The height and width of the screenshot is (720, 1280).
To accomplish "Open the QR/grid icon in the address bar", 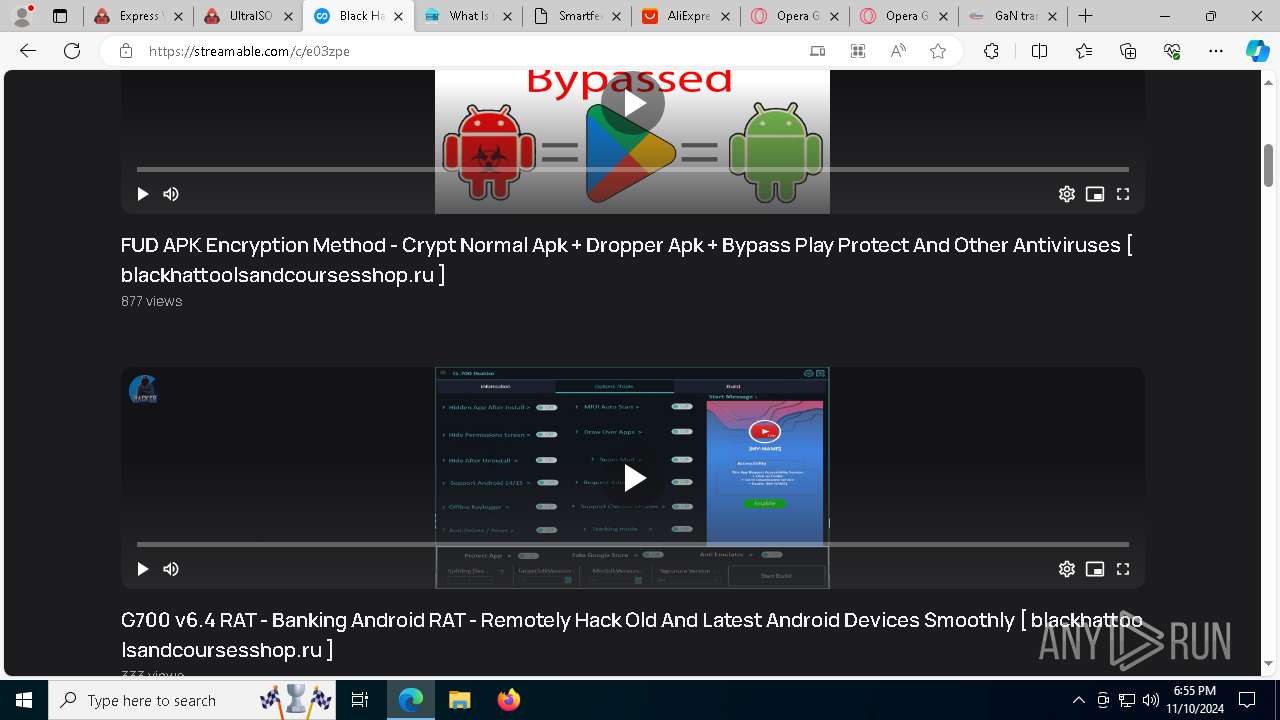I will pyautogui.click(x=857, y=51).
